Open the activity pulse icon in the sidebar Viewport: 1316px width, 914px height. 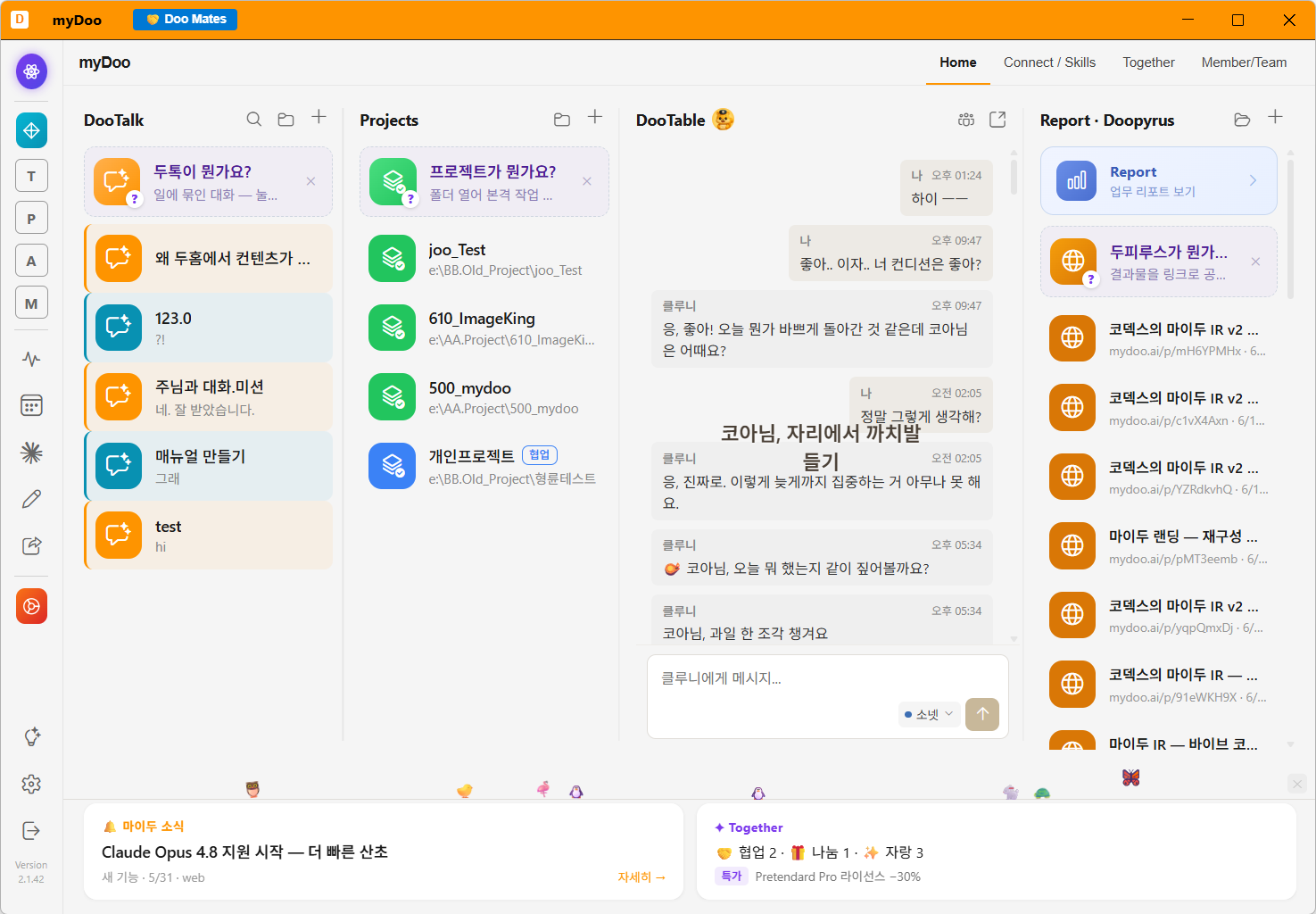[x=31, y=360]
